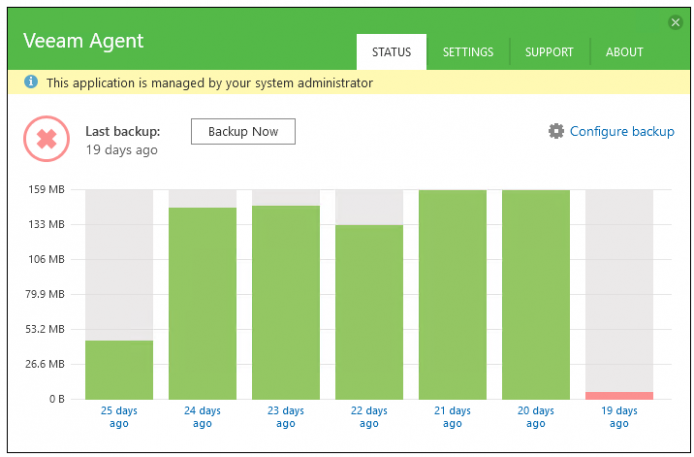This screenshot has height=457, width=694.
Task: Open the 20 days ago label link
Action: [536, 417]
